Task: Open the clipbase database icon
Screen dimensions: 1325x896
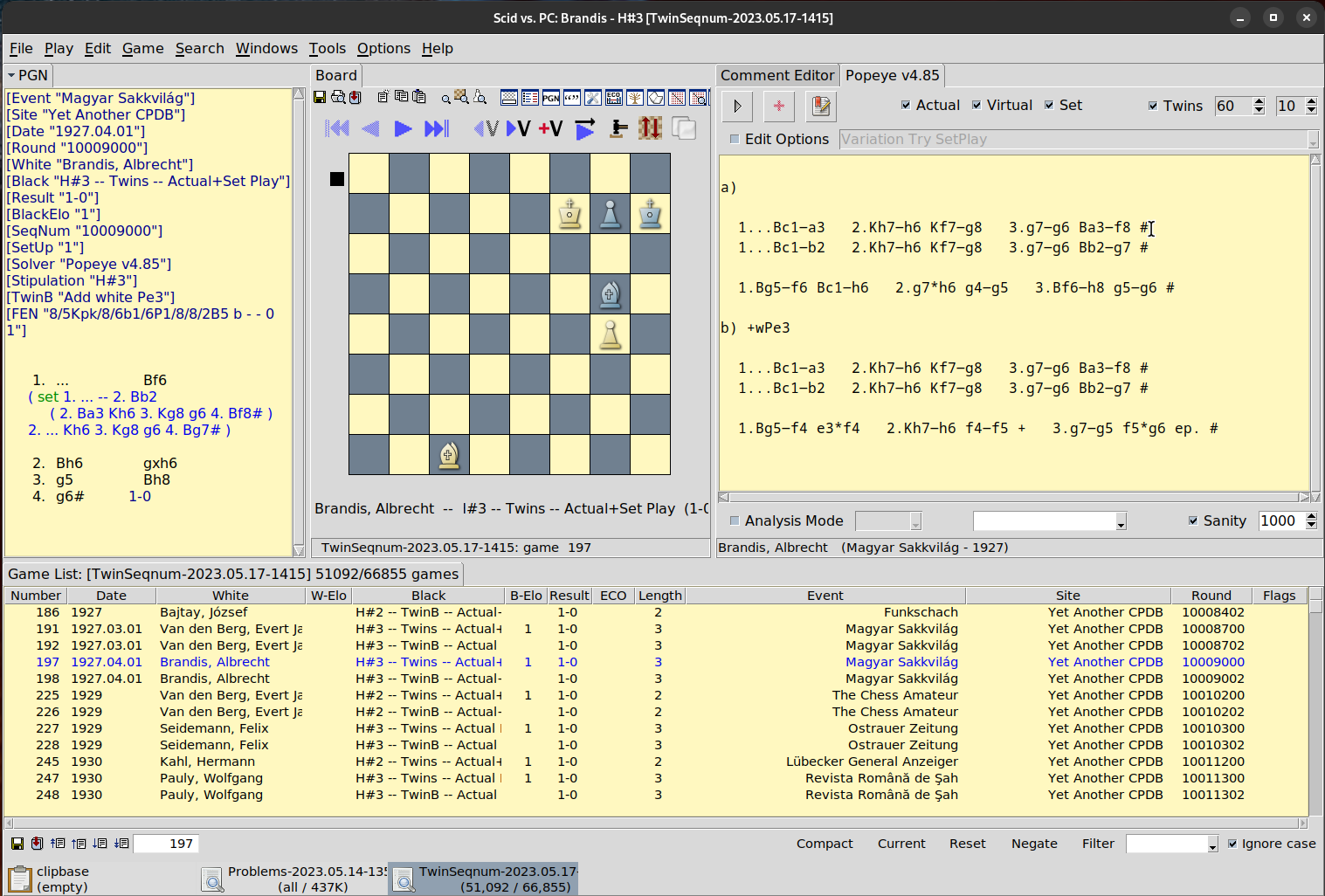Action: click(x=19, y=879)
